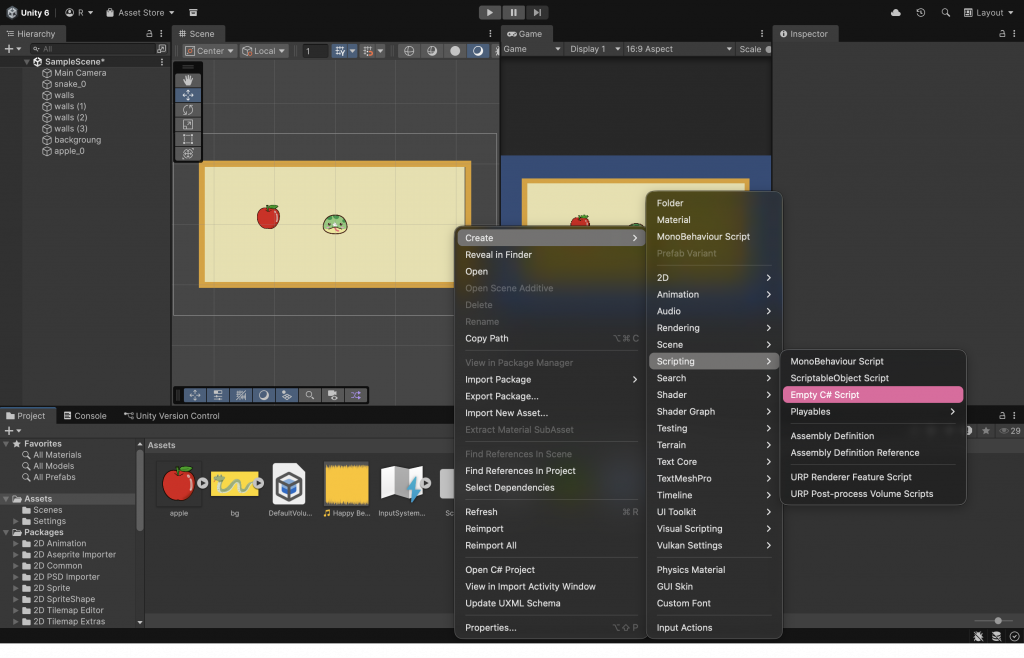The image size is (1024, 658).
Task: Expand the apple sprite sub-assets arrow
Action: click(x=202, y=484)
